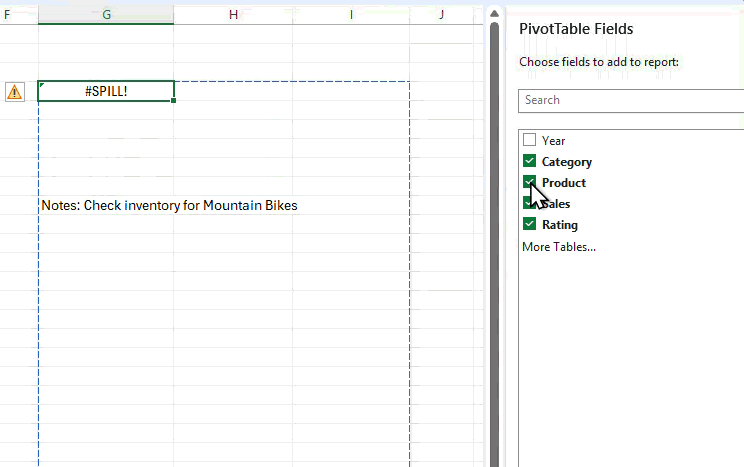Uncheck the Rating field checkbox

pyautogui.click(x=530, y=224)
